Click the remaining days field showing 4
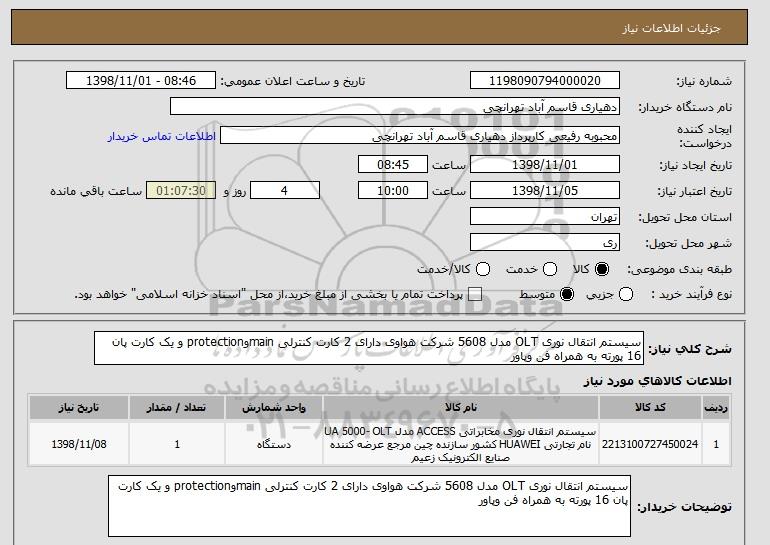The width and height of the screenshot is (770, 545). [285, 191]
